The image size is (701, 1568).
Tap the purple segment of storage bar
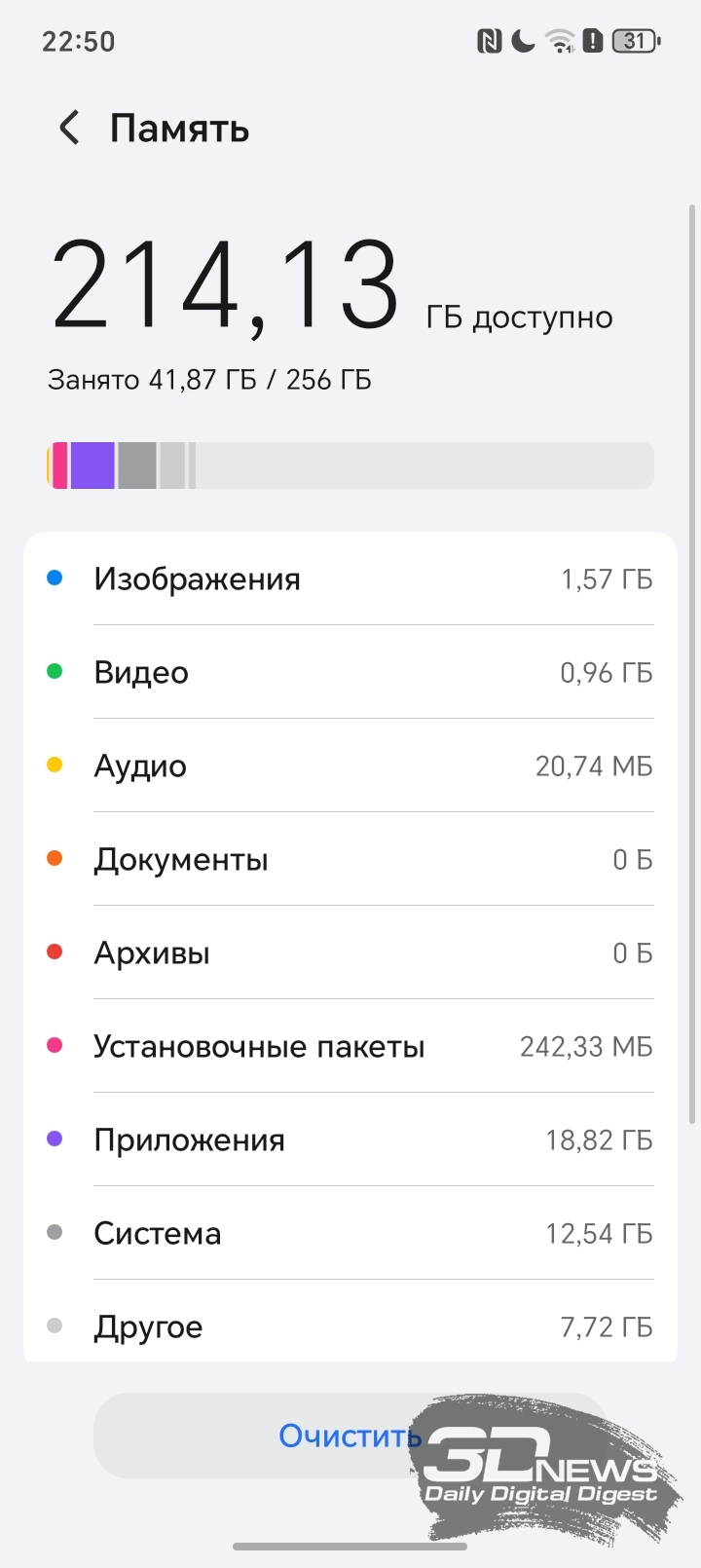(x=92, y=466)
